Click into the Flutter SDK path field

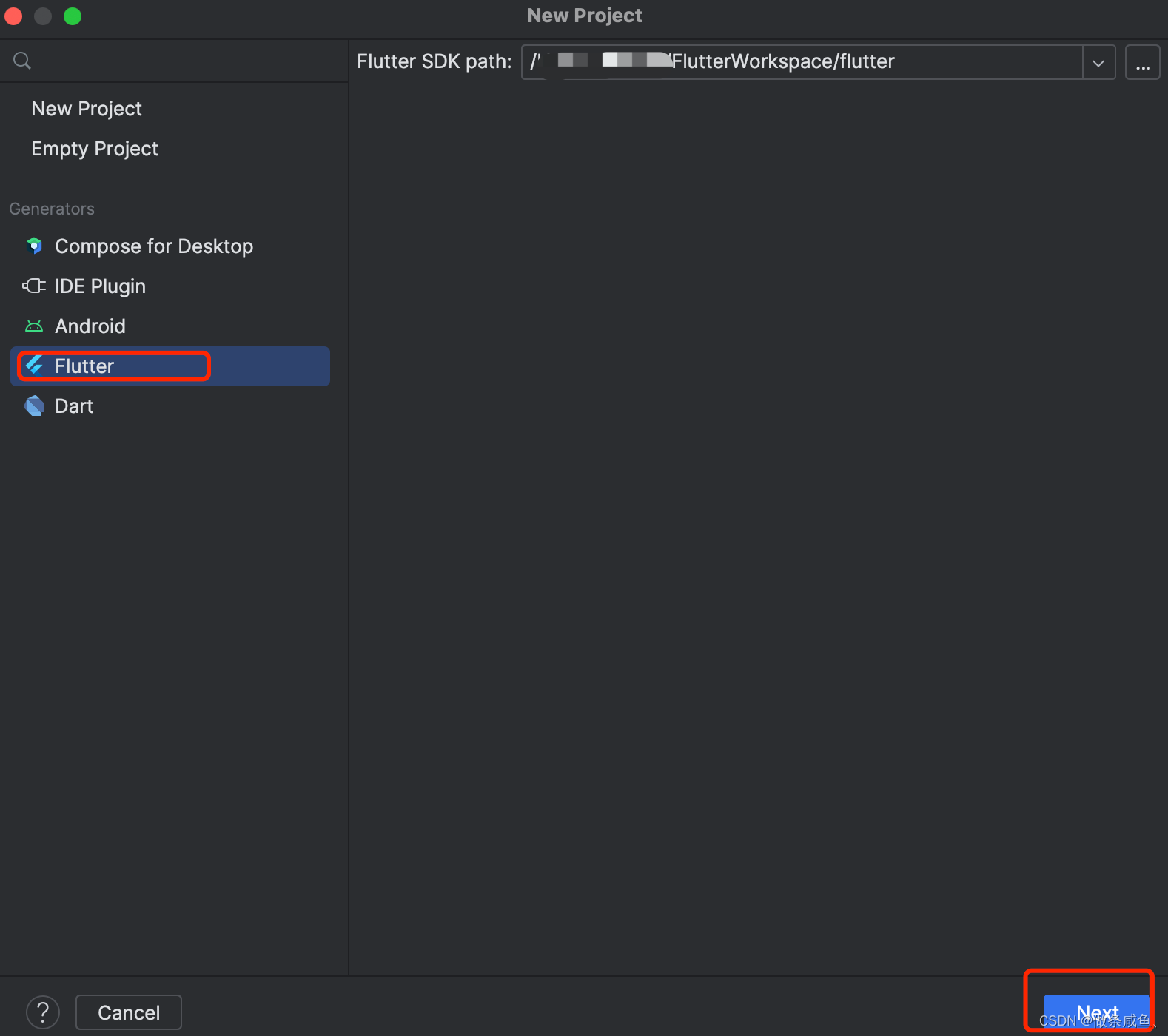(x=802, y=62)
